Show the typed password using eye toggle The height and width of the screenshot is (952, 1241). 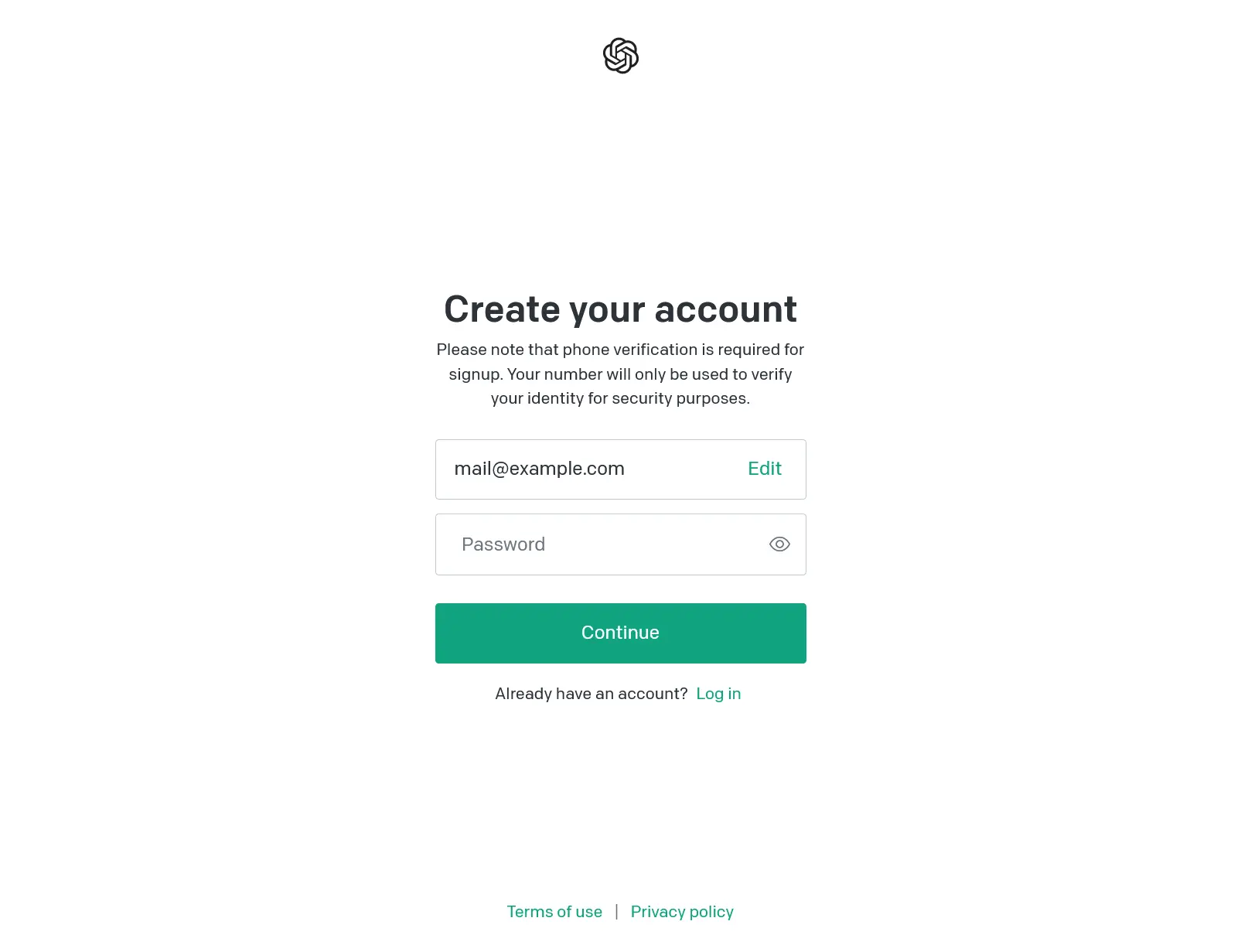pos(779,544)
